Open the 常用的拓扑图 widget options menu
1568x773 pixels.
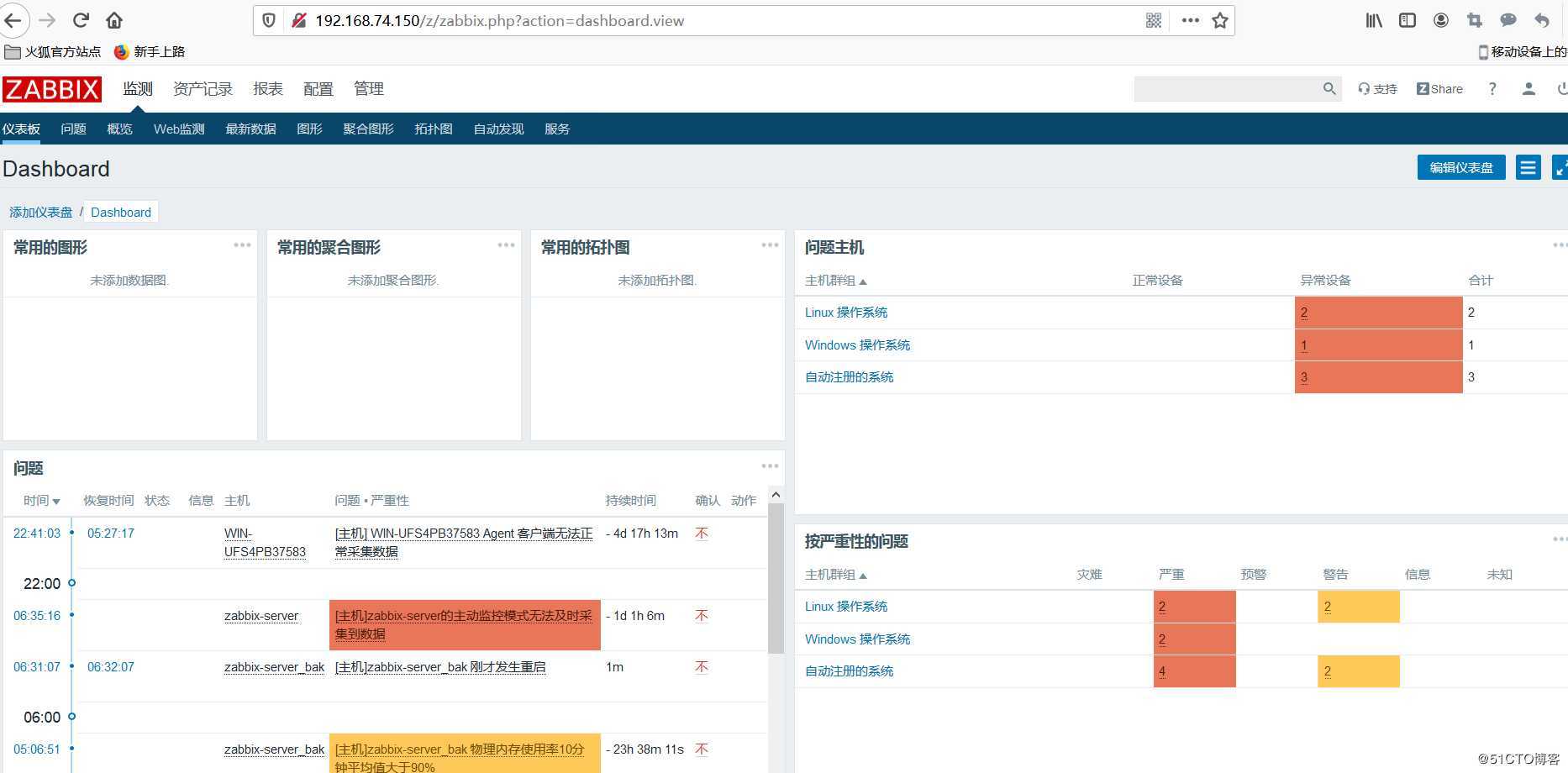tap(770, 245)
